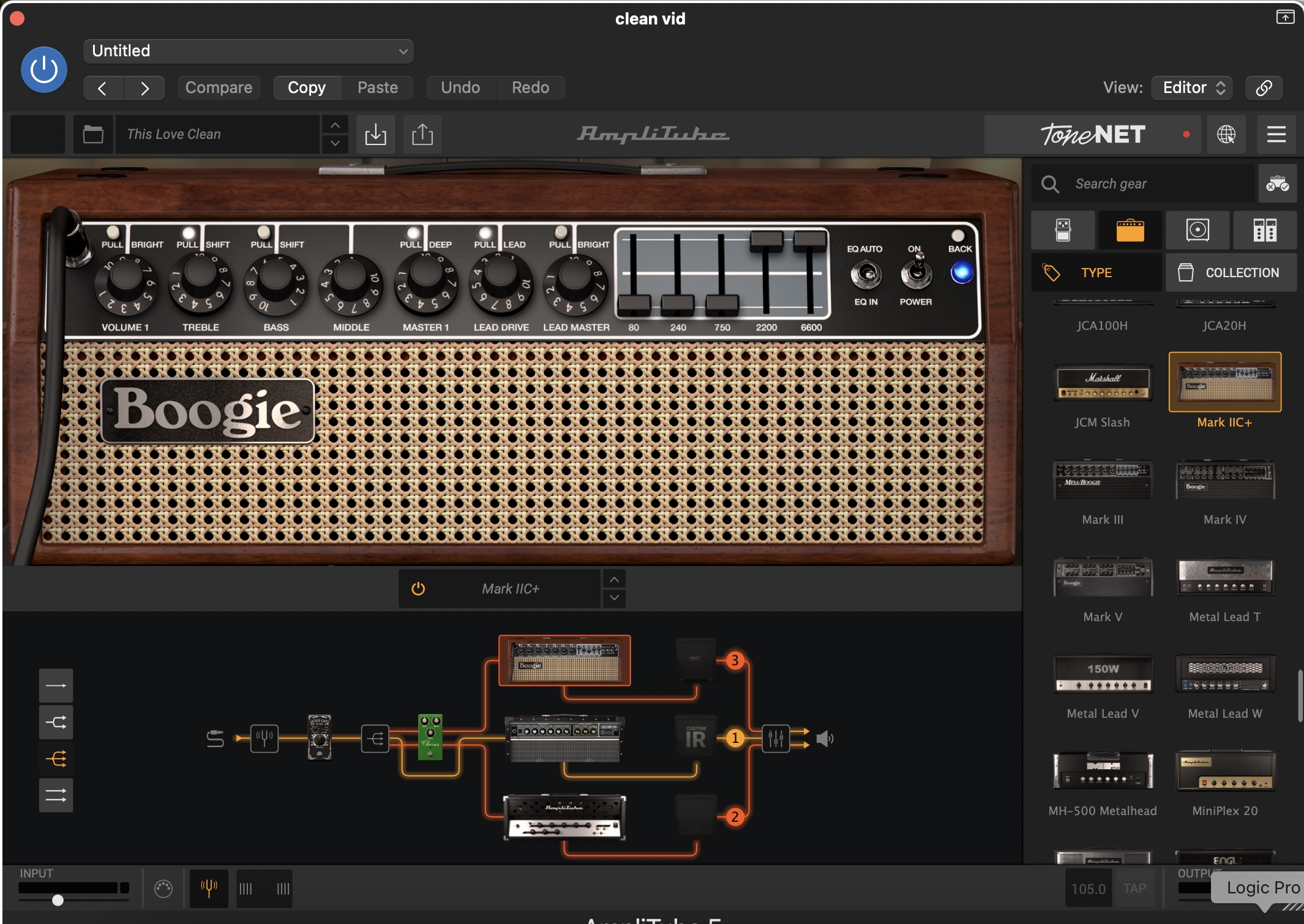Viewport: 1304px width, 924px height.
Task: Click the This Love Clean preset name
Action: [x=217, y=134]
